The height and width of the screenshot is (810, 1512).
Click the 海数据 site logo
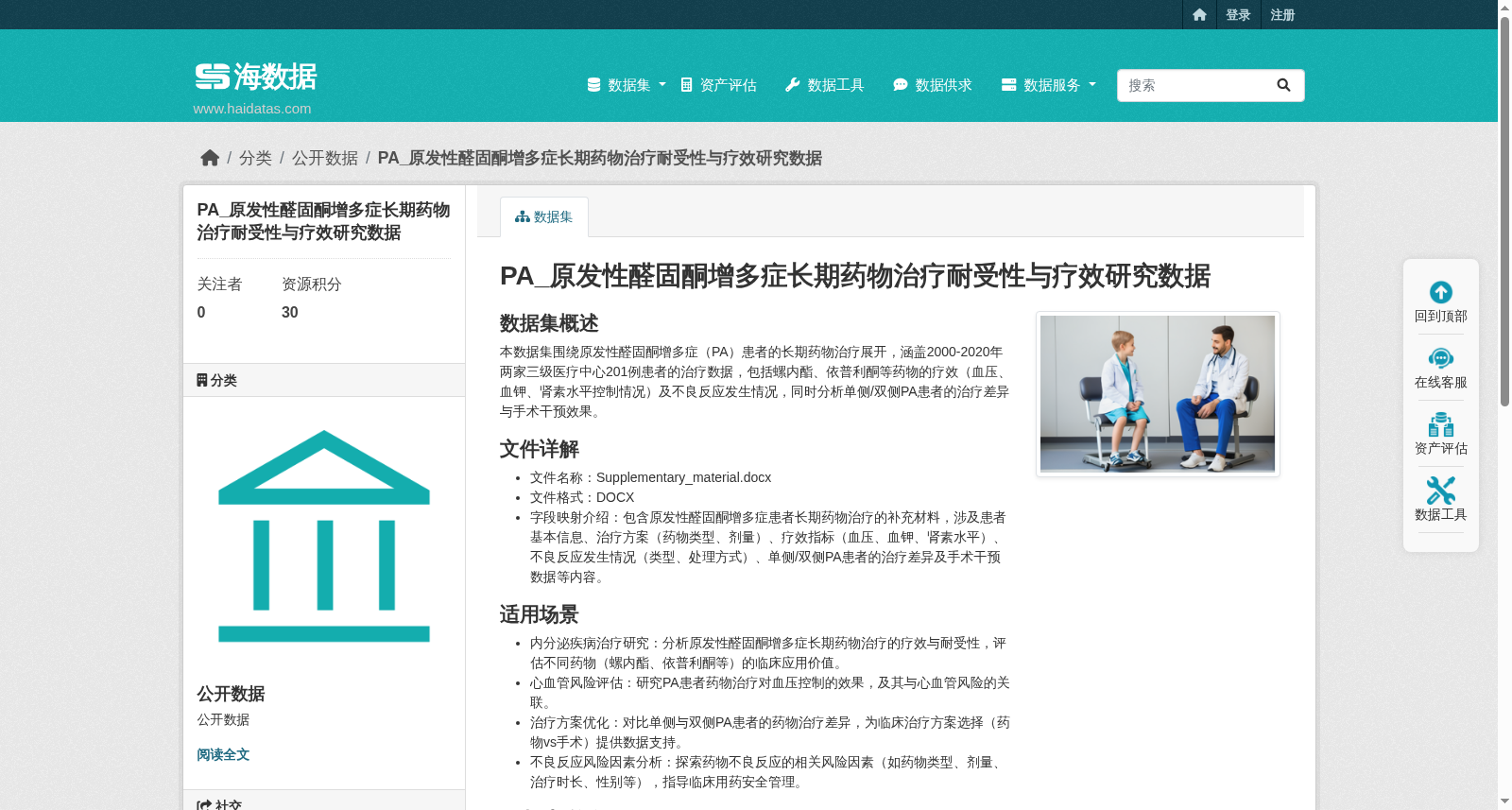[255, 77]
